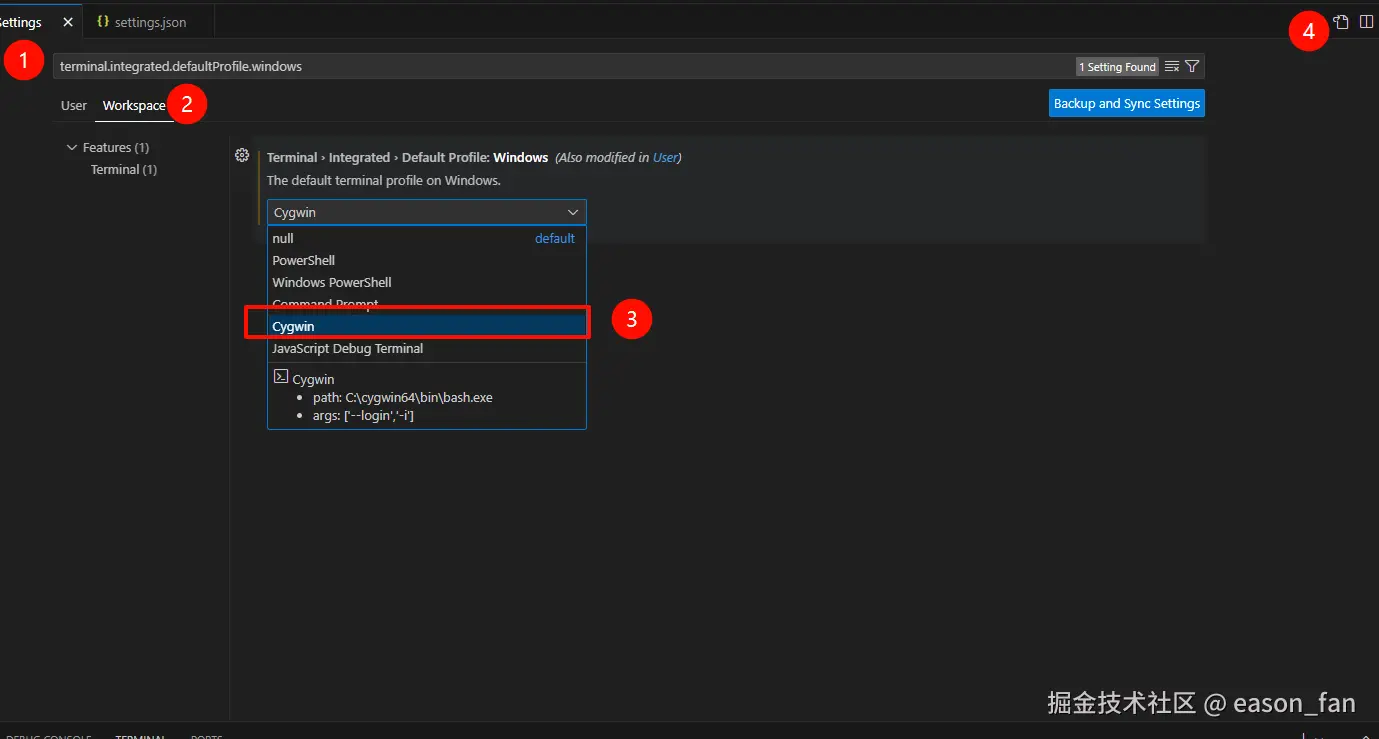Screen dimensions: 1379x739
Task: Click Backup and Sync Settings button
Action: (1126, 104)
